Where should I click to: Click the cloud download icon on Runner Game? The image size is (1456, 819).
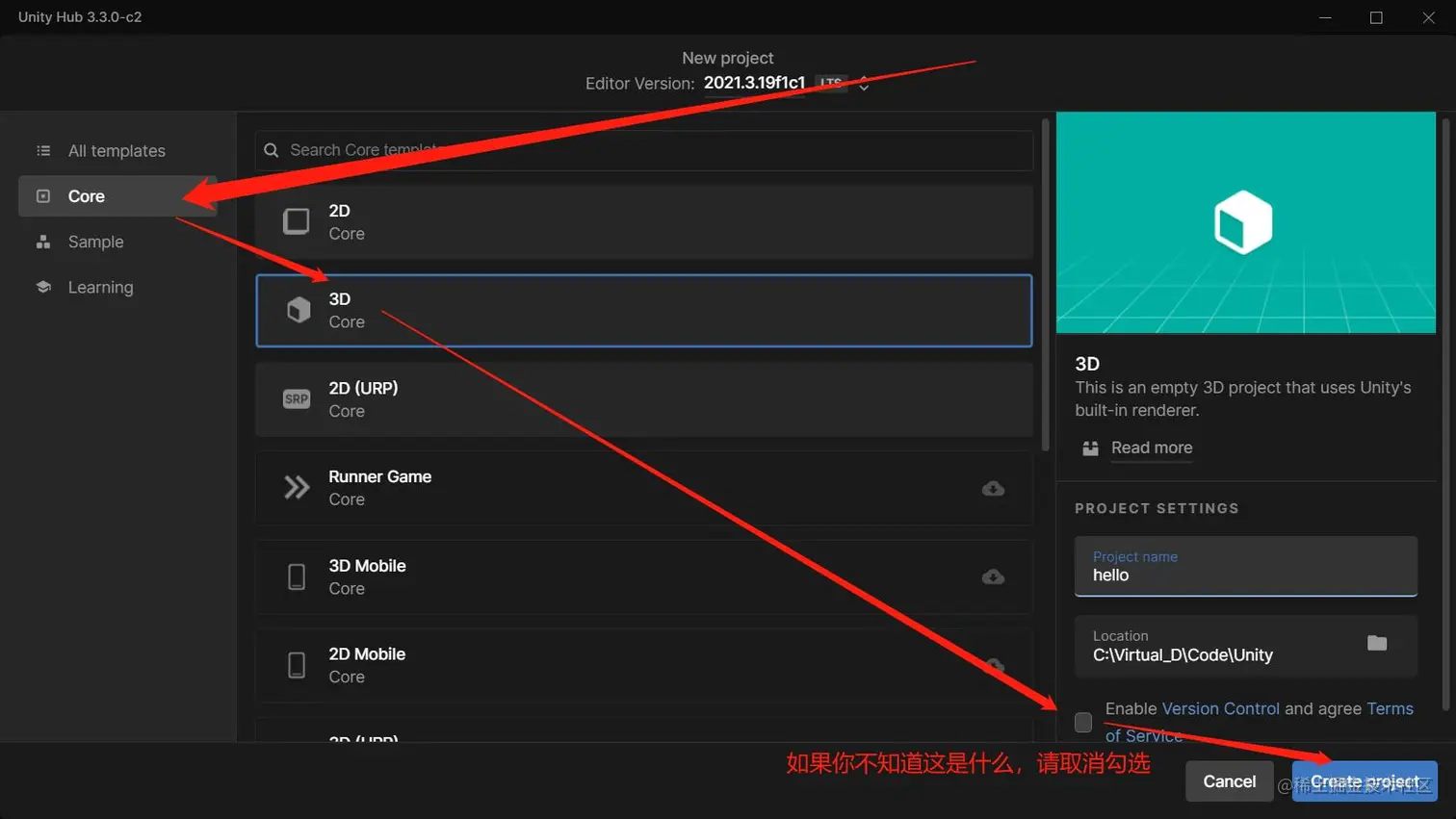coord(993,488)
